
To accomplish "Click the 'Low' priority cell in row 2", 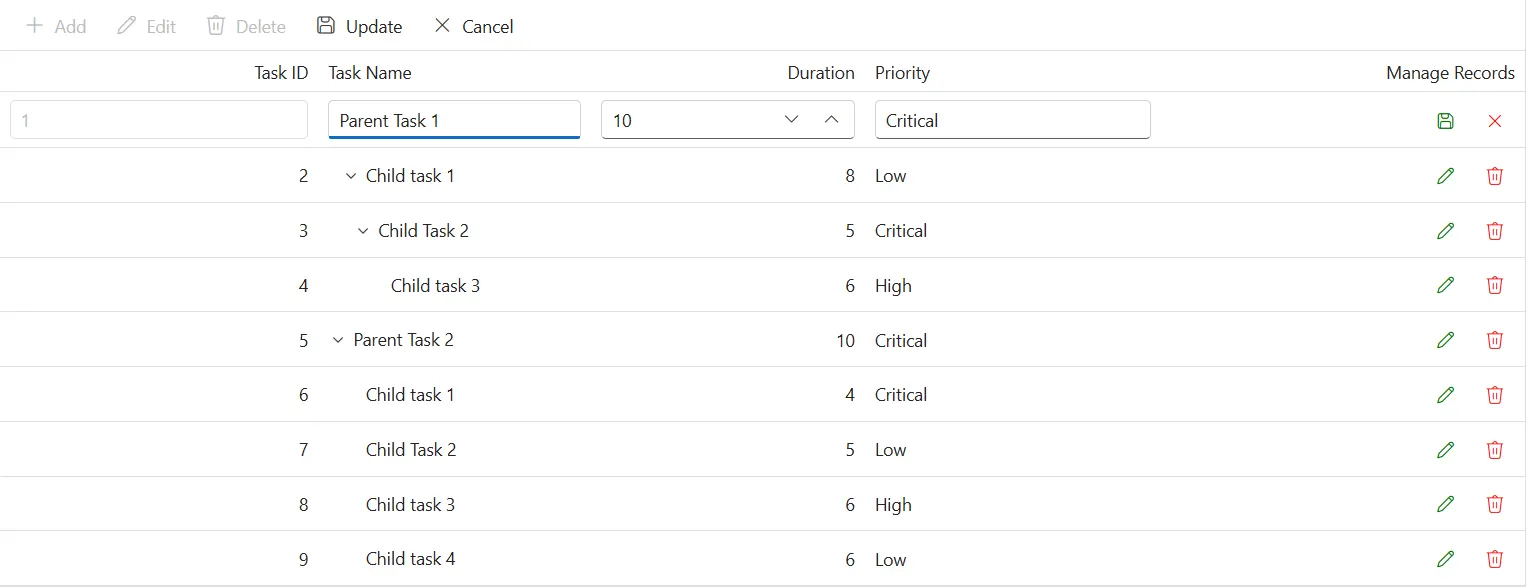I will pos(890,176).
